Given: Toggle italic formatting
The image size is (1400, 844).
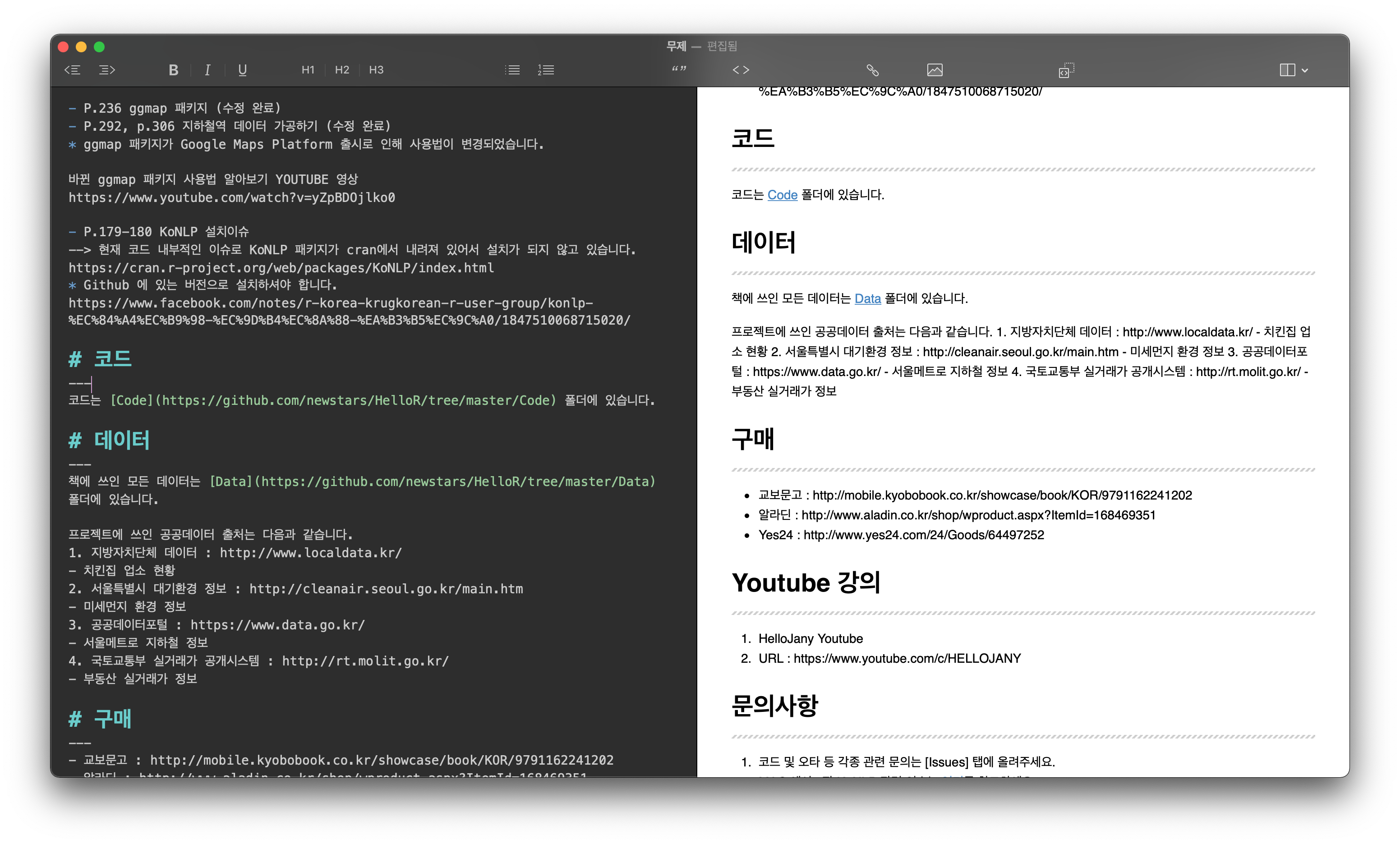Looking at the screenshot, I should point(207,70).
